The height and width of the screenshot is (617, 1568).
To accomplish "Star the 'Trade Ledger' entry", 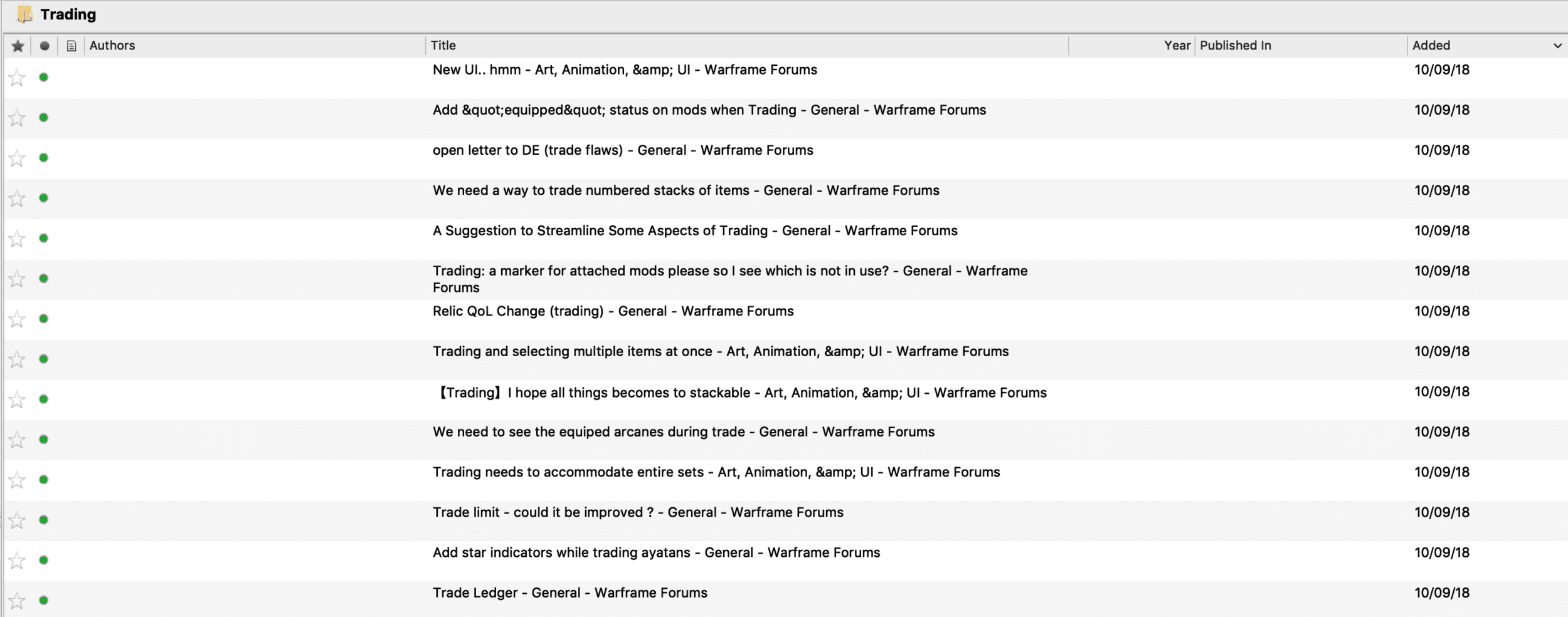I will (x=17, y=601).
